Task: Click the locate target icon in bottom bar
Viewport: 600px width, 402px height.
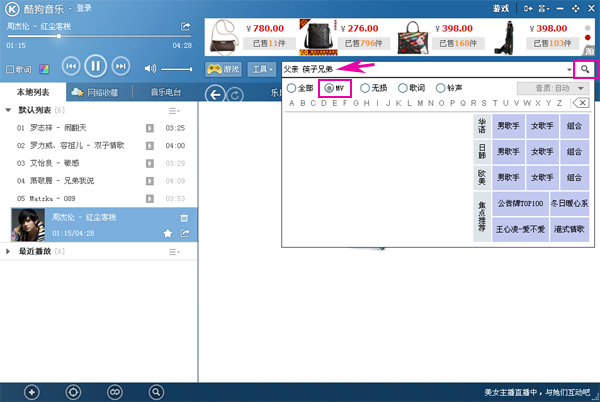Action: coord(73,392)
